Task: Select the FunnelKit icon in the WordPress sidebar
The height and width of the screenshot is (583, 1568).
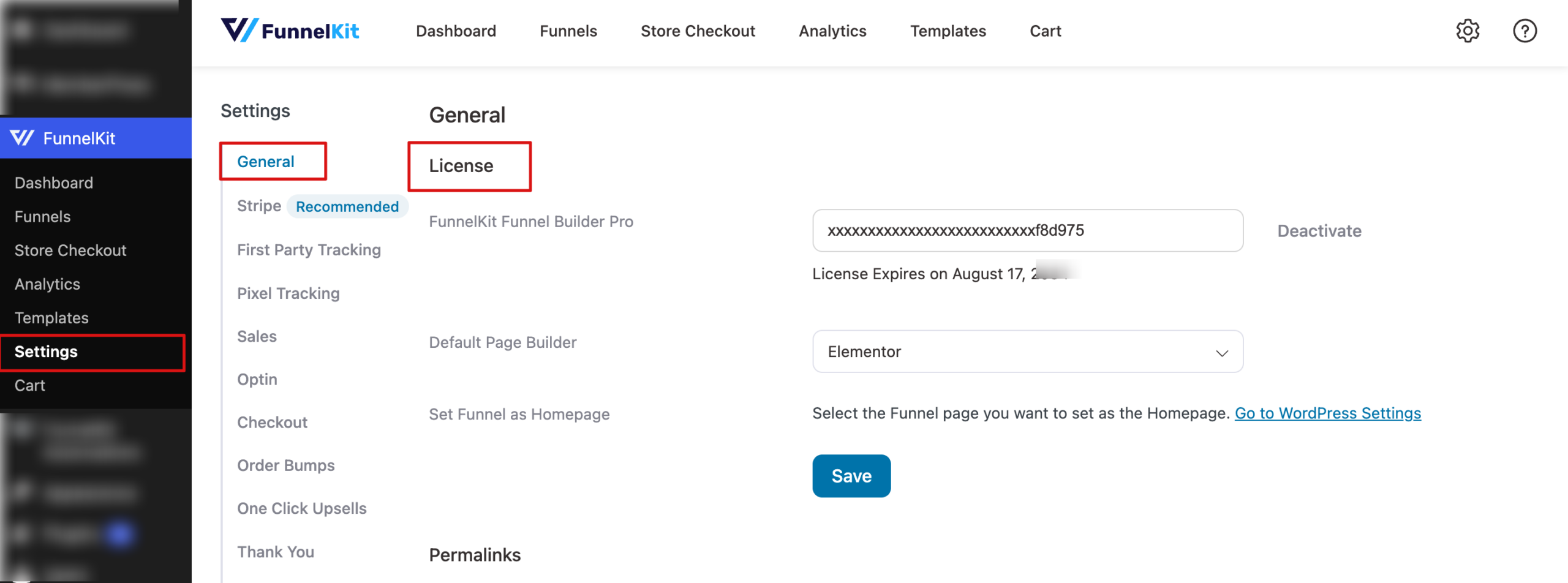Action: tap(22, 138)
